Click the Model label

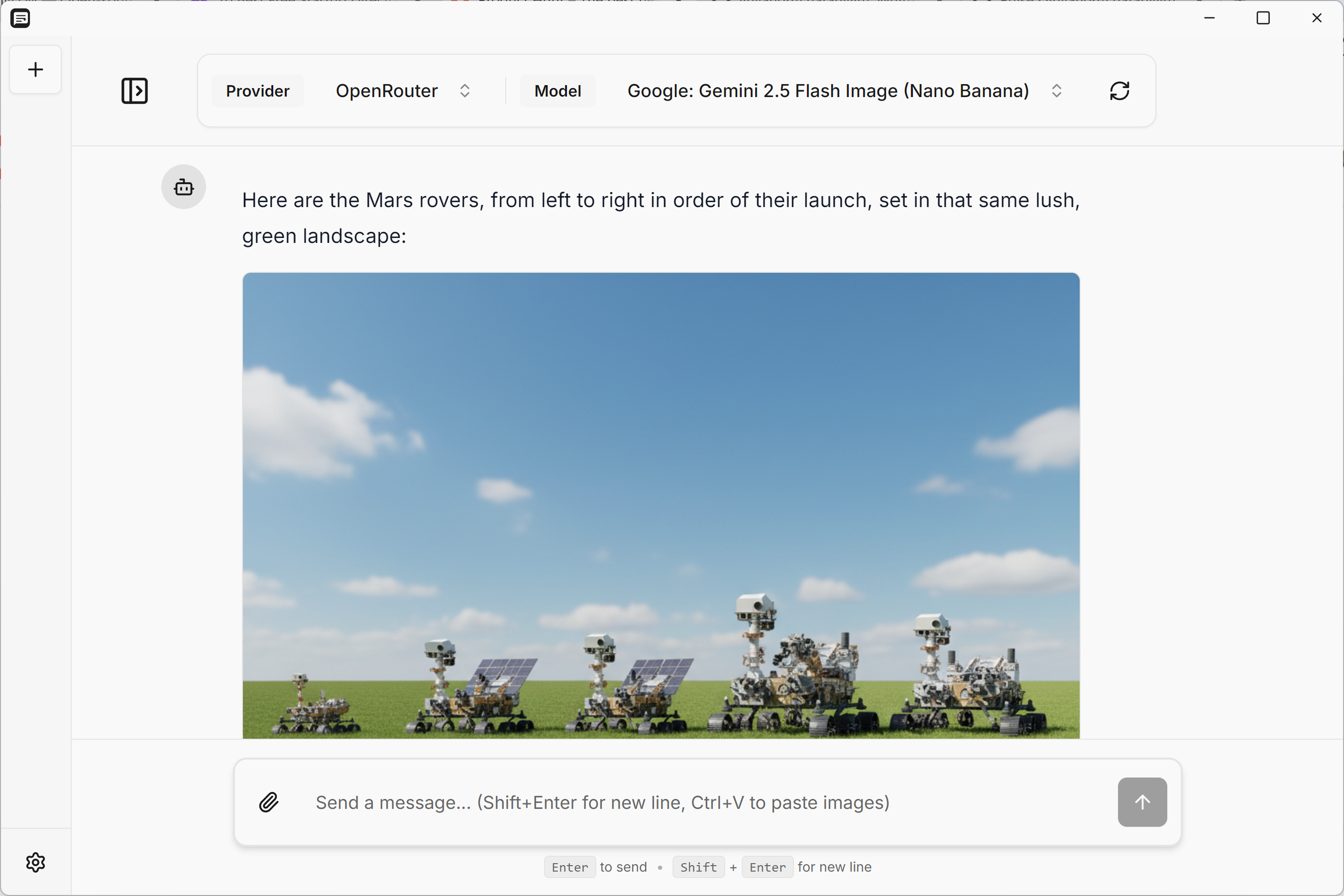(x=558, y=91)
